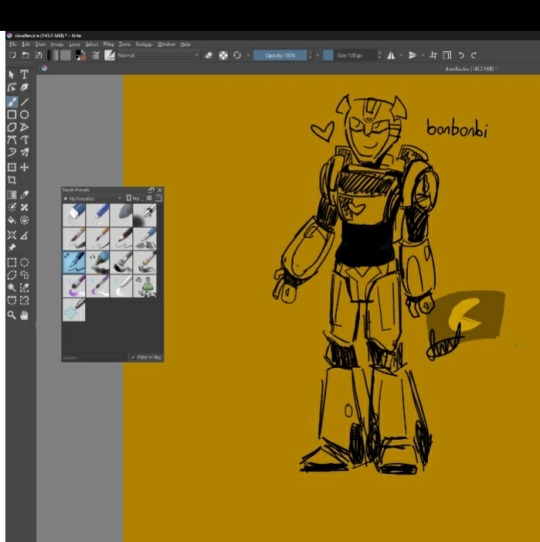Open the dropdown arrow after the Opacity slider
This screenshot has width=540, height=542.
[x=318, y=55]
